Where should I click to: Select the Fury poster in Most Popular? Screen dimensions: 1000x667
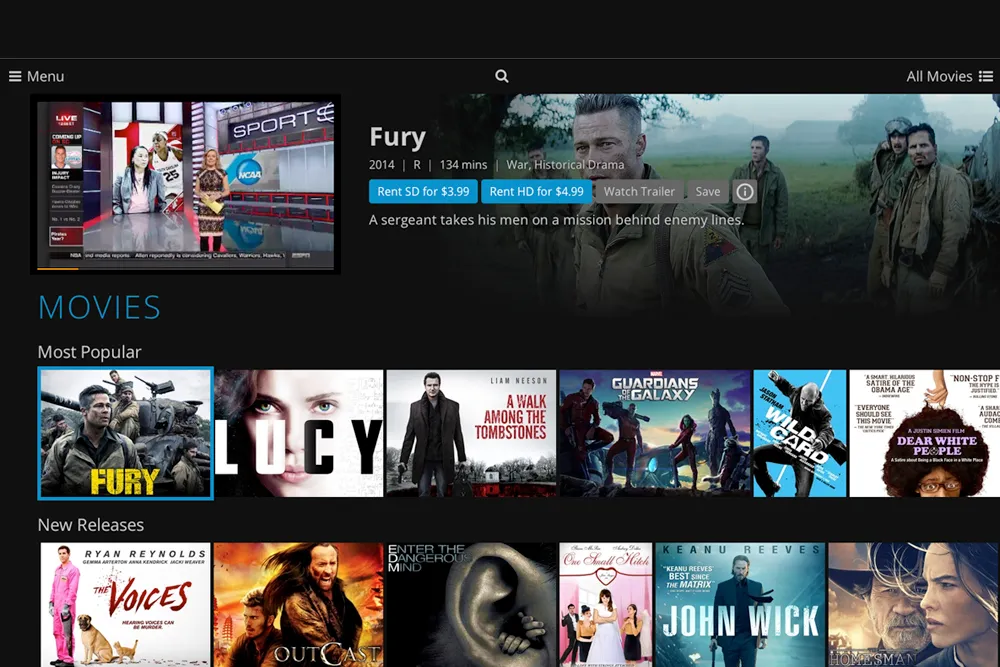tap(125, 433)
